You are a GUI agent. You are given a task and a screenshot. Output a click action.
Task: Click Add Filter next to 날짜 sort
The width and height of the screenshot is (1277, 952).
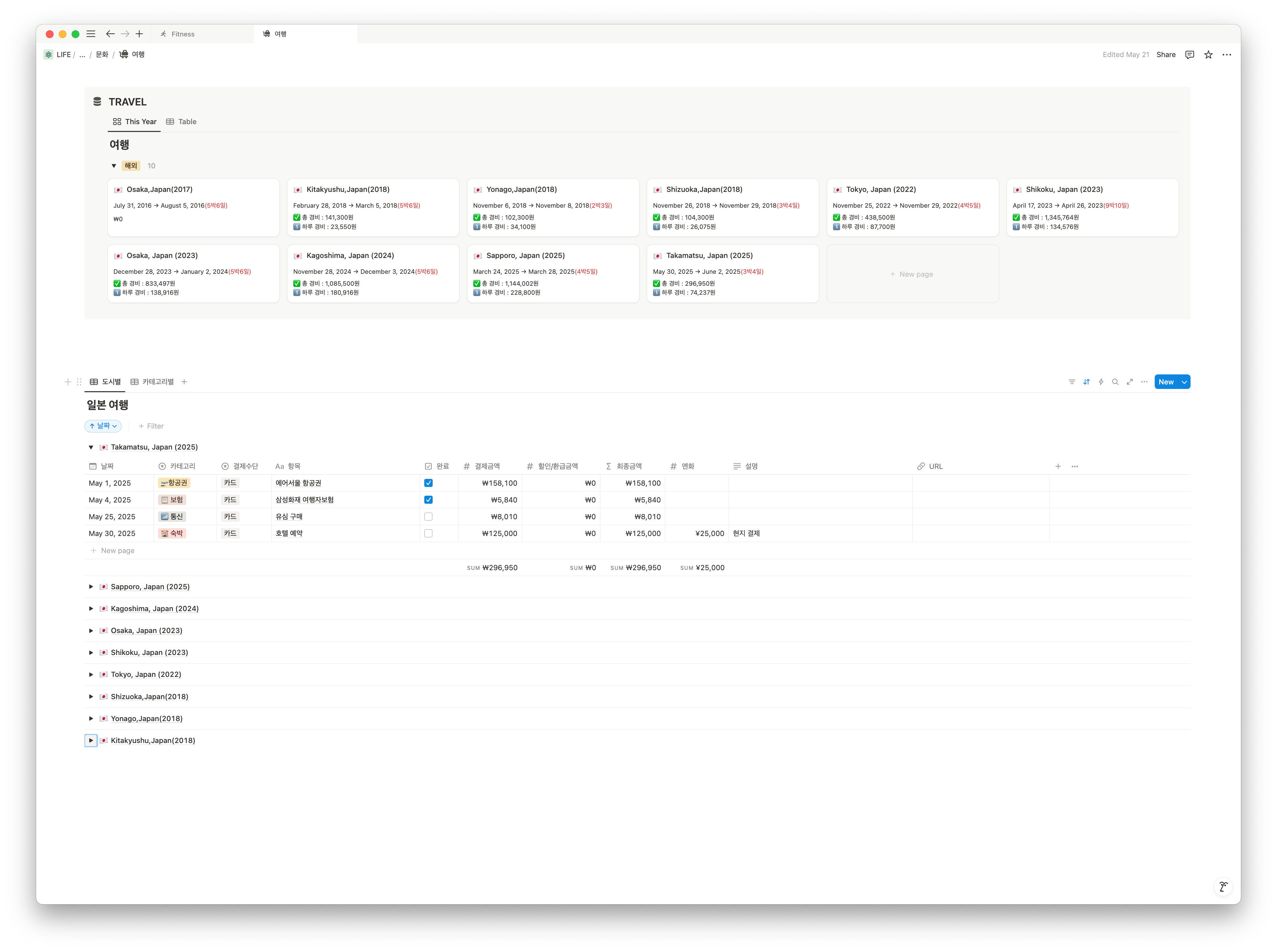click(151, 426)
